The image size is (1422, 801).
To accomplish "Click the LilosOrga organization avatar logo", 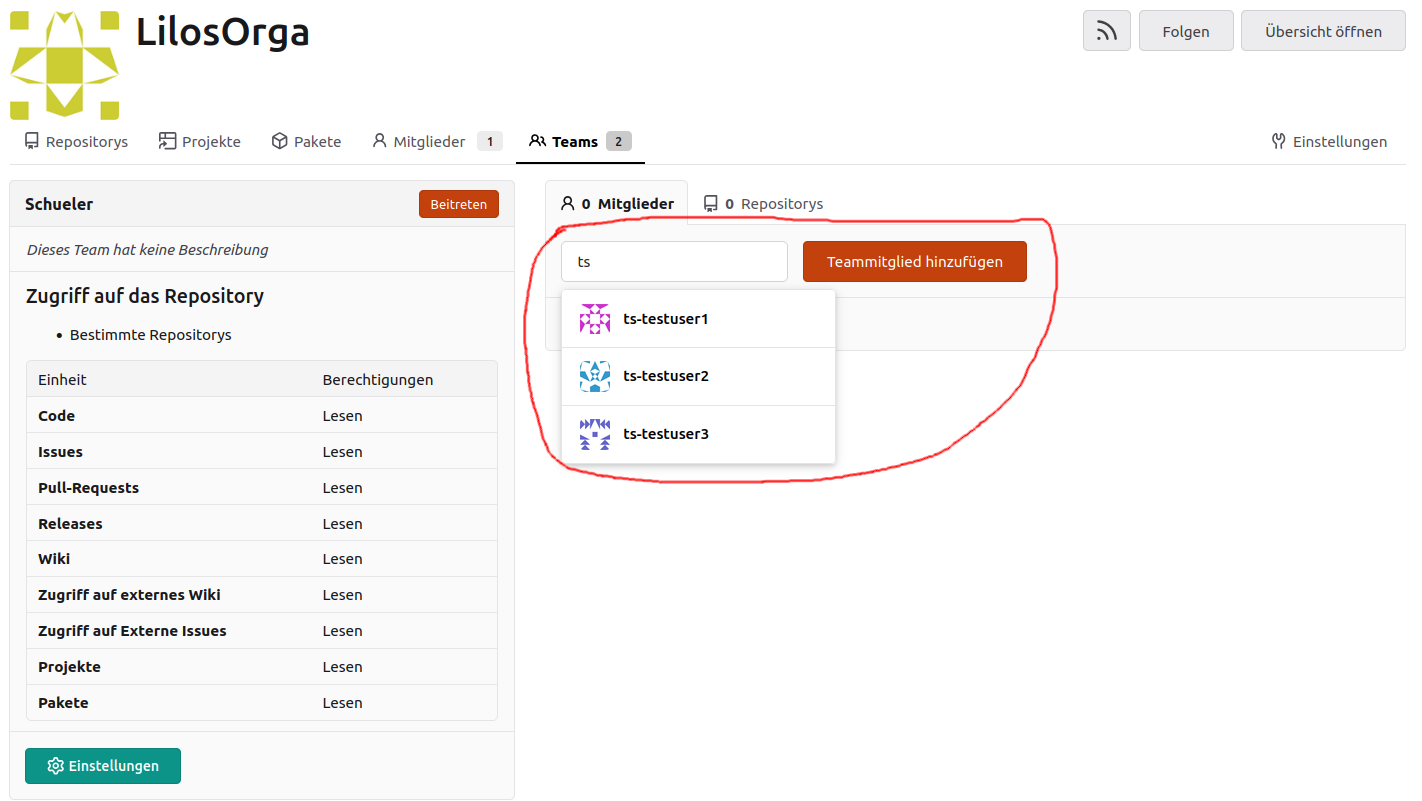I will pos(64,65).
